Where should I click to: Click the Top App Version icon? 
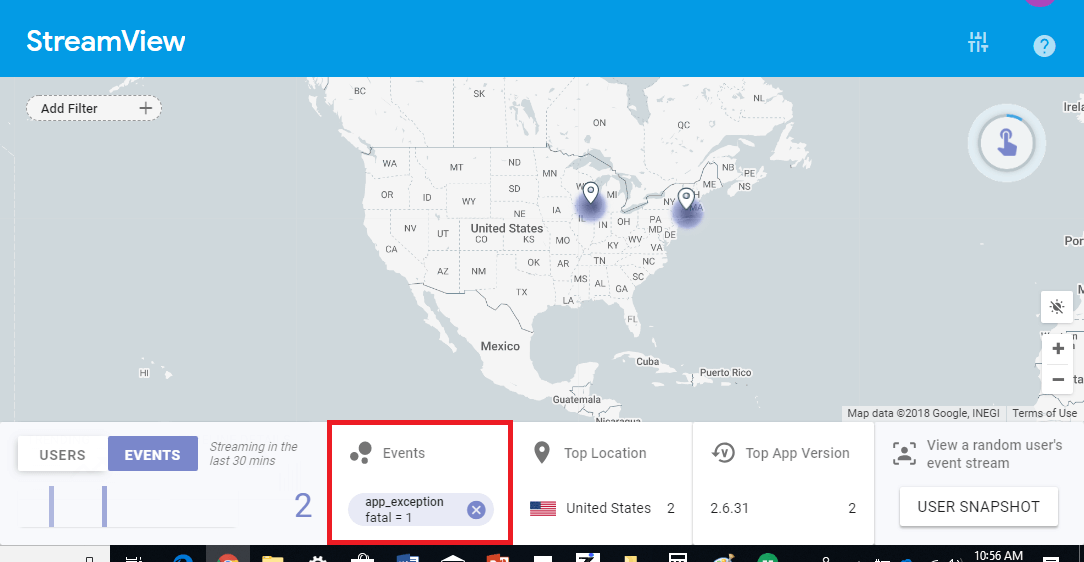click(x=723, y=453)
